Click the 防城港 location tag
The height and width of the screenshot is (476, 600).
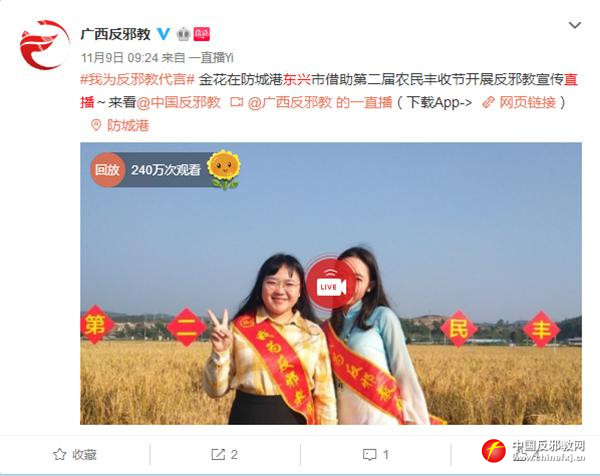click(128, 125)
